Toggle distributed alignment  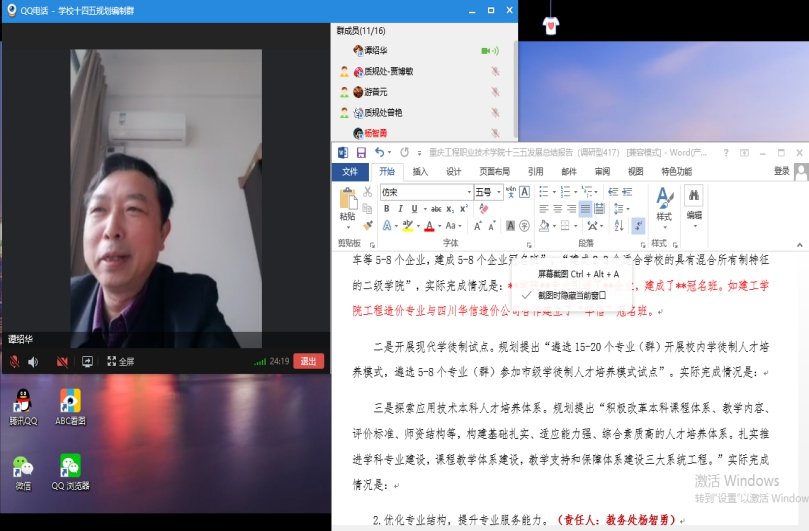pos(599,209)
